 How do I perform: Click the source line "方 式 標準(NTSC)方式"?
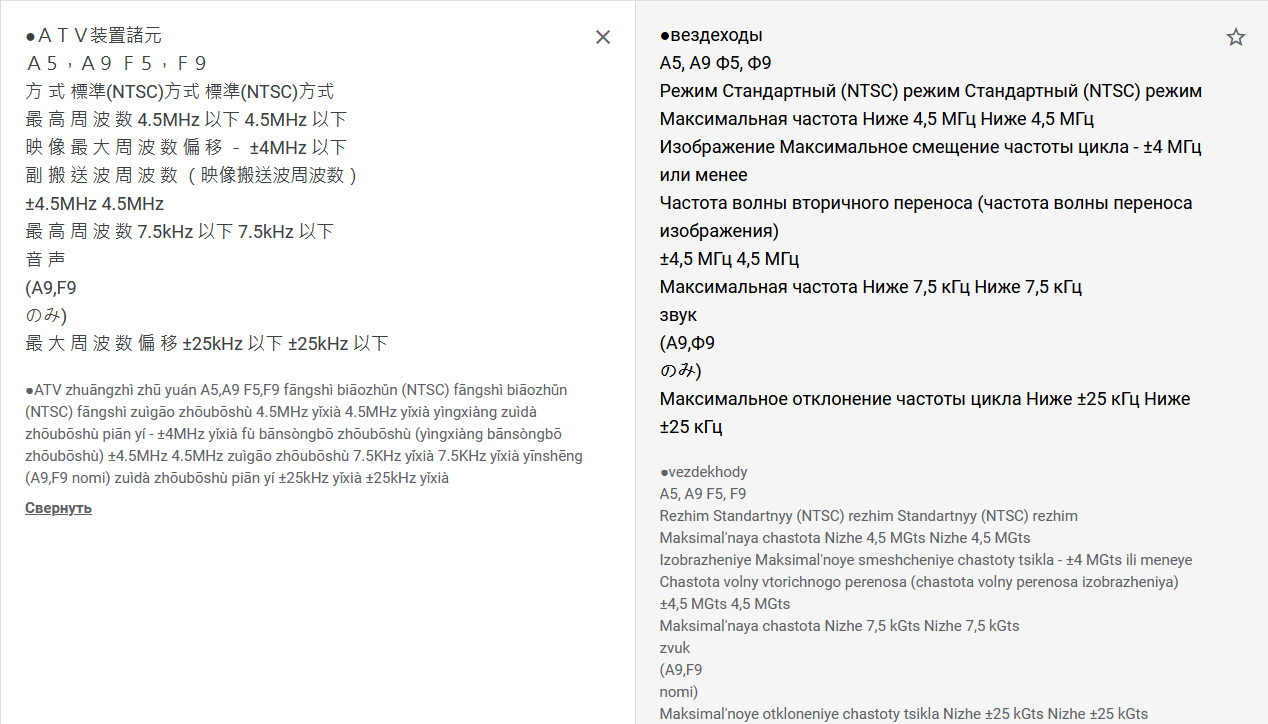tap(180, 92)
